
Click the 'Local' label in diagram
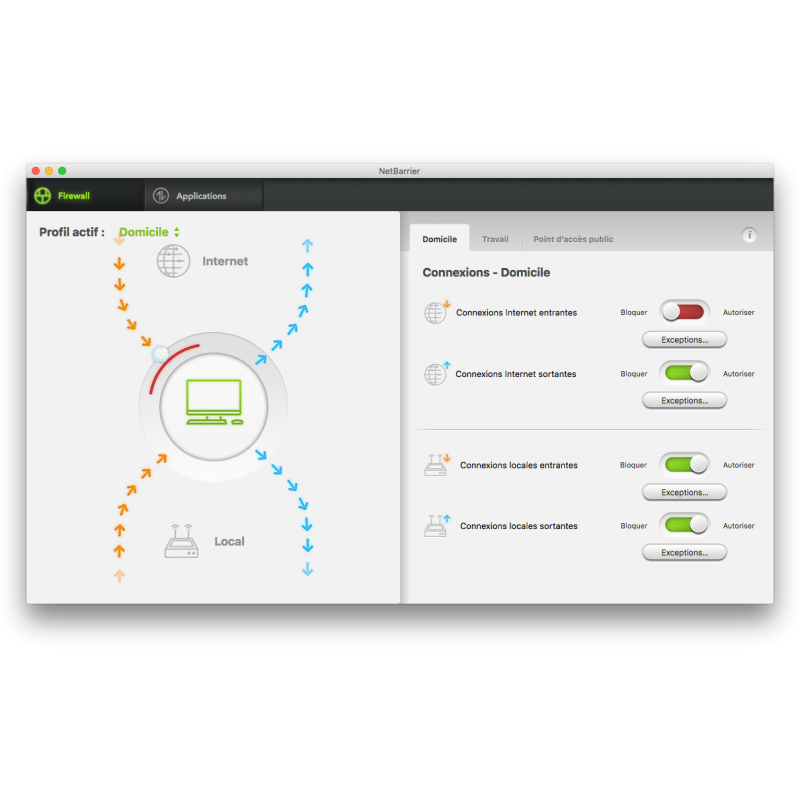click(229, 541)
